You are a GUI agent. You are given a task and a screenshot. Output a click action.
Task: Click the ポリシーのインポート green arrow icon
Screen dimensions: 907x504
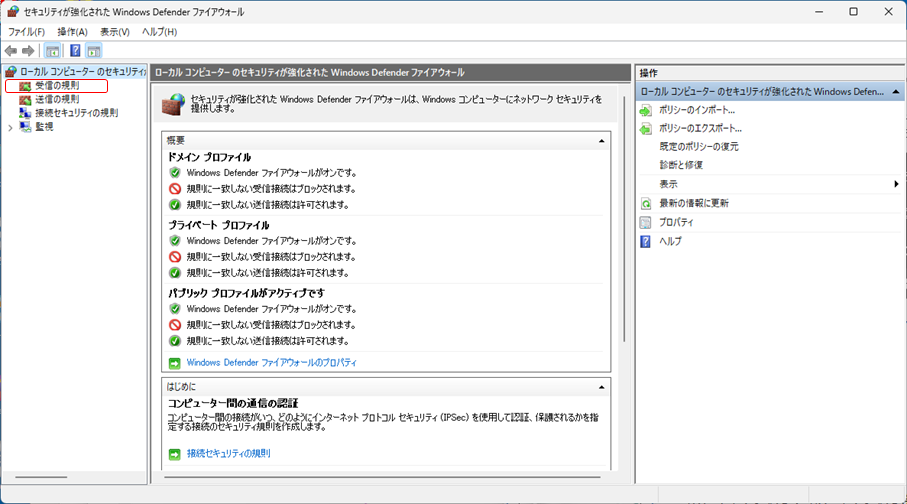tap(646, 110)
